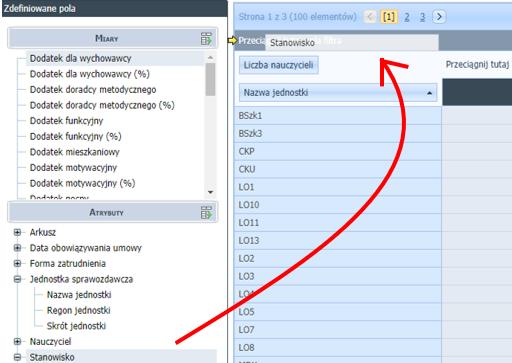The image size is (512, 363).
Task: Select Nazwa jednostki in attribute tree
Action: click(79, 295)
